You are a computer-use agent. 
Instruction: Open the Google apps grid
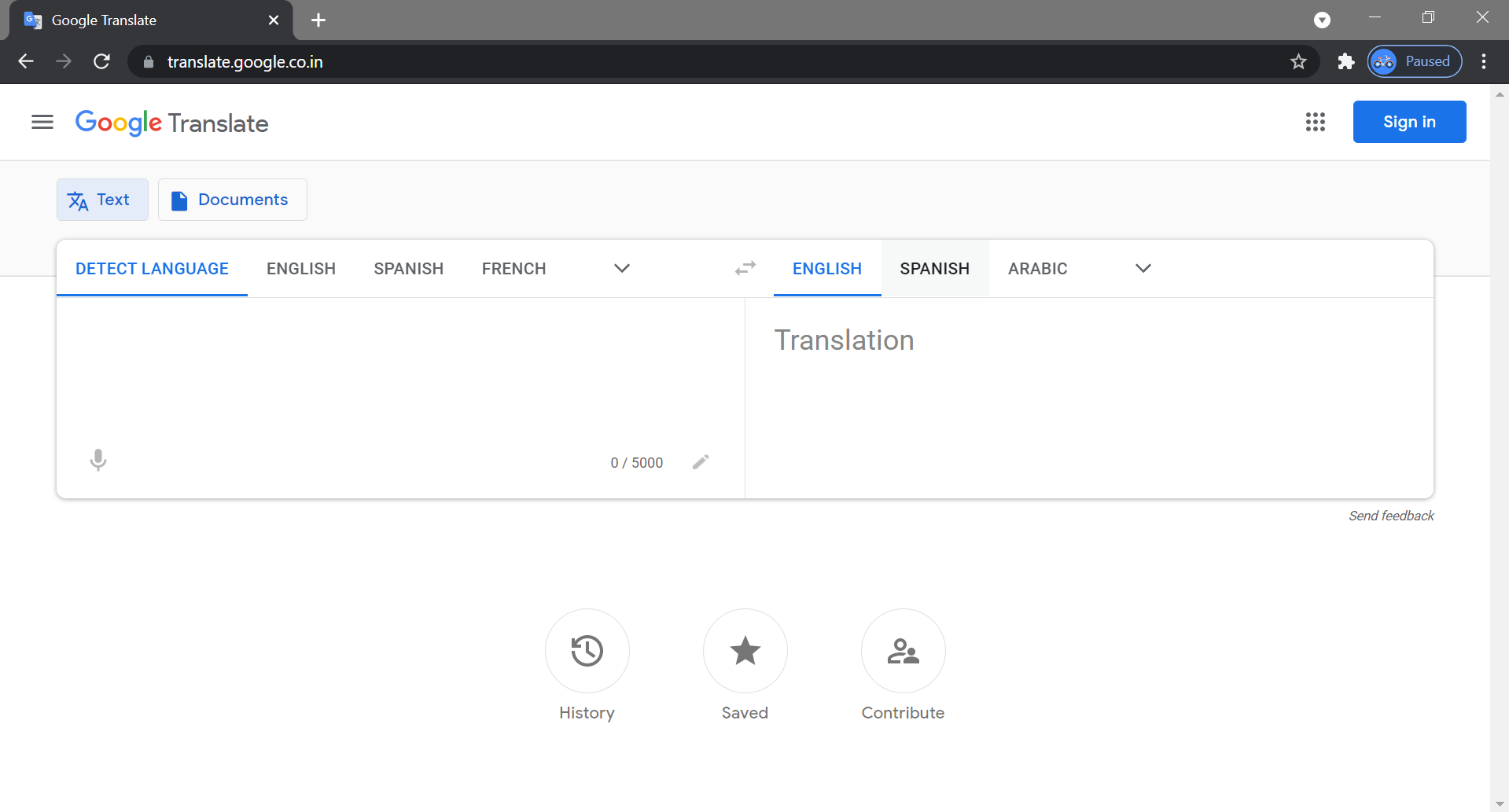1316,122
